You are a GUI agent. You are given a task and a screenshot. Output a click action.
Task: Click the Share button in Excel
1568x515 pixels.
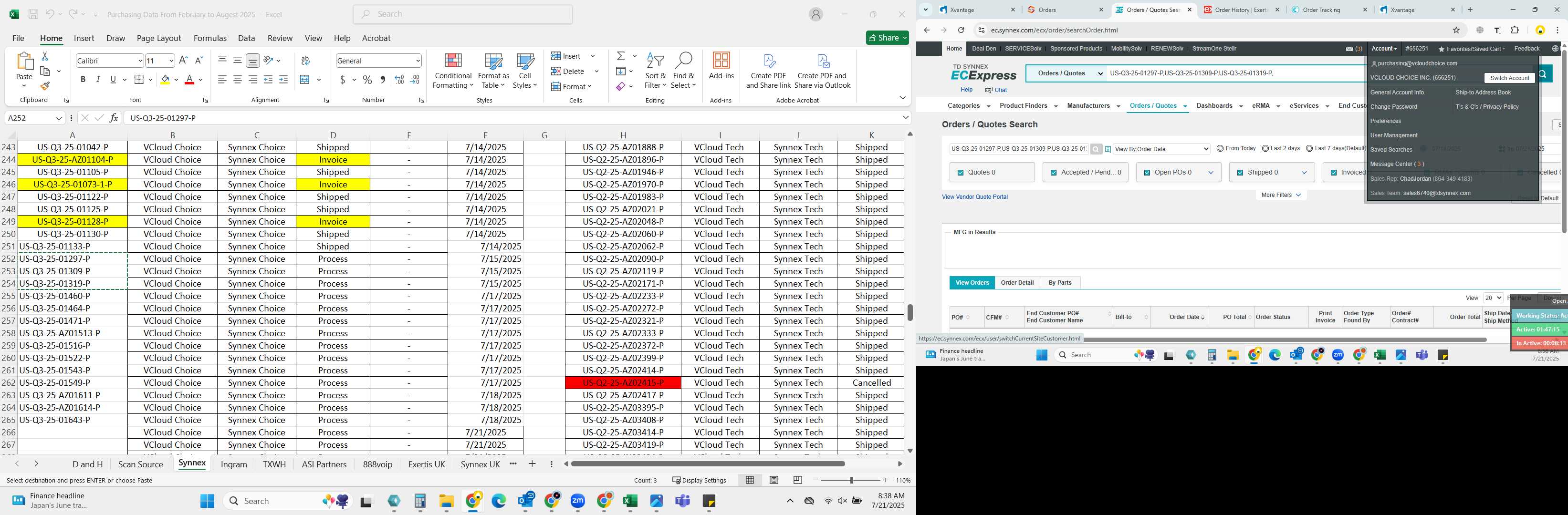pyautogui.click(x=887, y=38)
